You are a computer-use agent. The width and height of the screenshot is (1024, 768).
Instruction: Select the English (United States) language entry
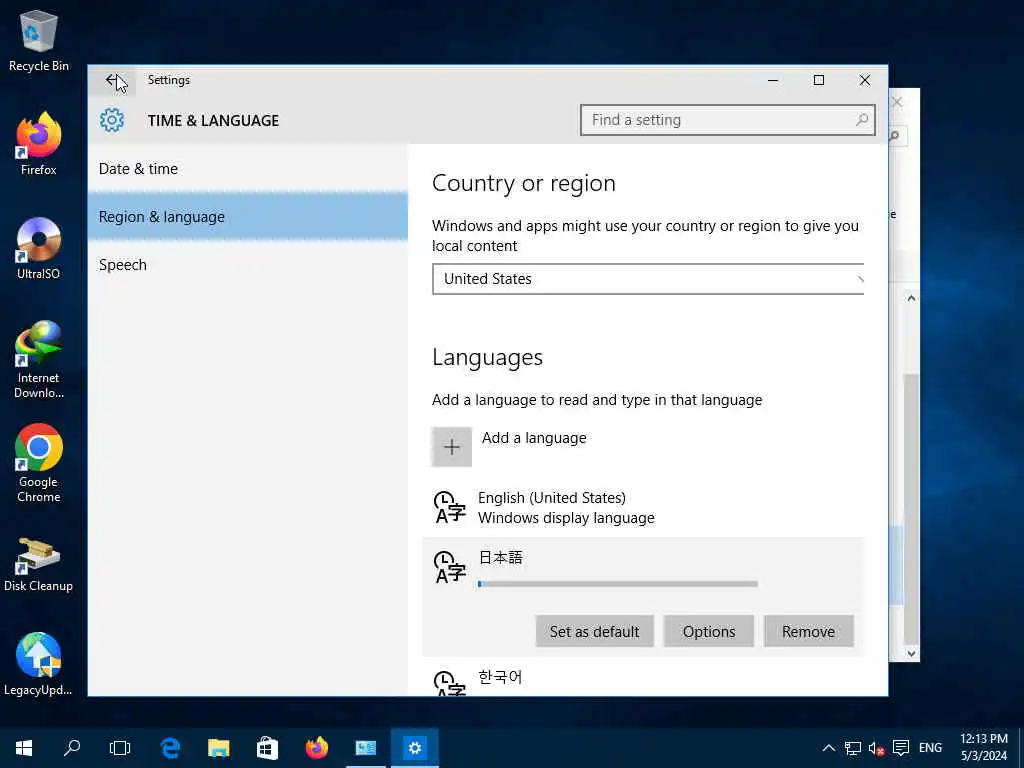(x=643, y=507)
